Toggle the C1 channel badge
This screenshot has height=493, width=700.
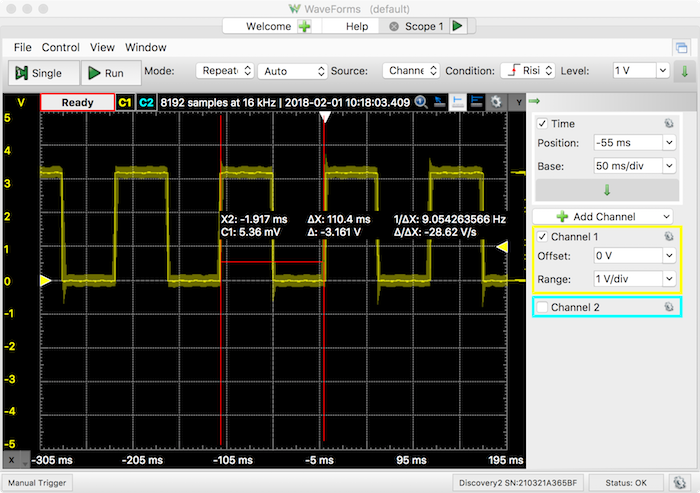click(125, 103)
